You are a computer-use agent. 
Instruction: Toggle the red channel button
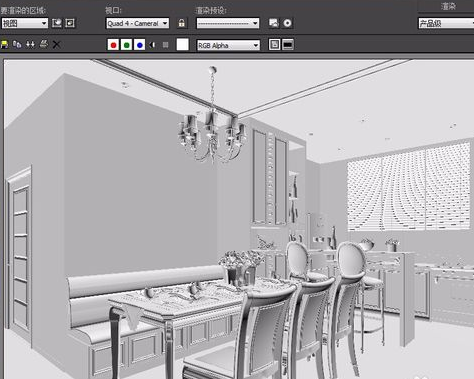point(113,45)
